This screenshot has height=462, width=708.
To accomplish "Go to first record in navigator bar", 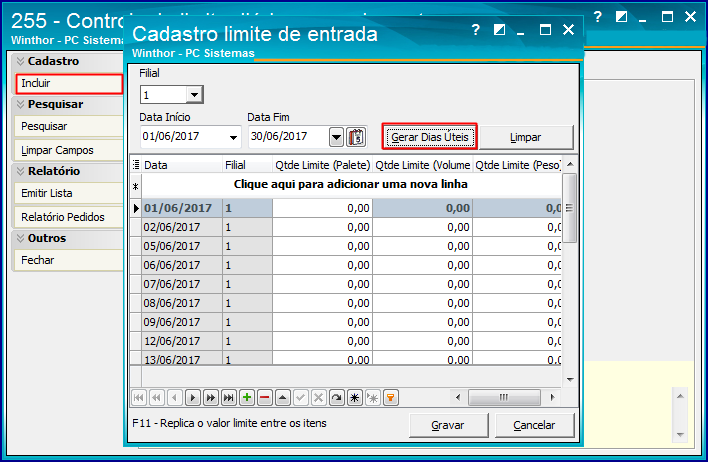I will [139, 398].
